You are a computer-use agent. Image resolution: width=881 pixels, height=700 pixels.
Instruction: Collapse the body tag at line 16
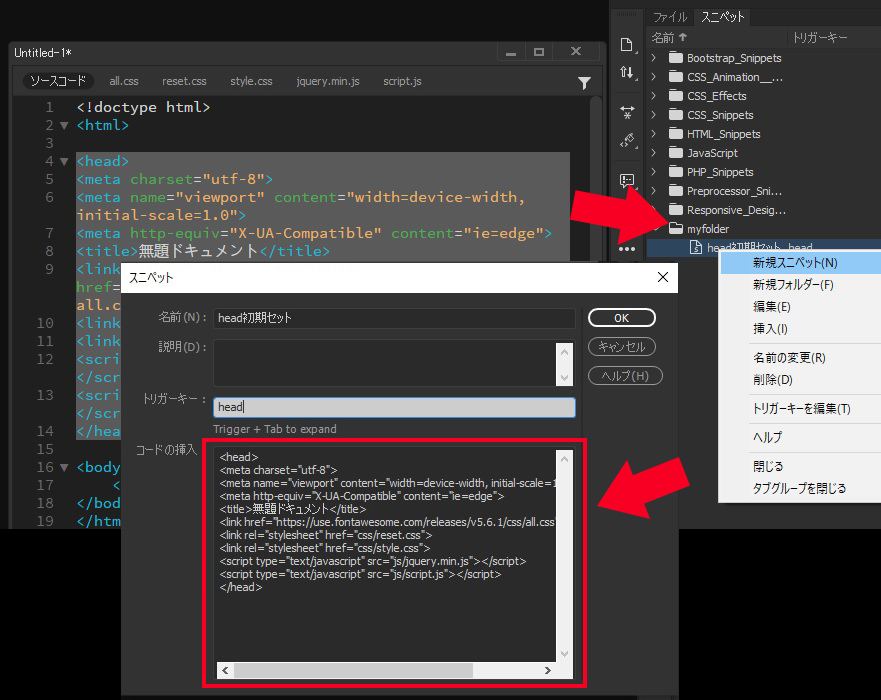click(x=64, y=467)
